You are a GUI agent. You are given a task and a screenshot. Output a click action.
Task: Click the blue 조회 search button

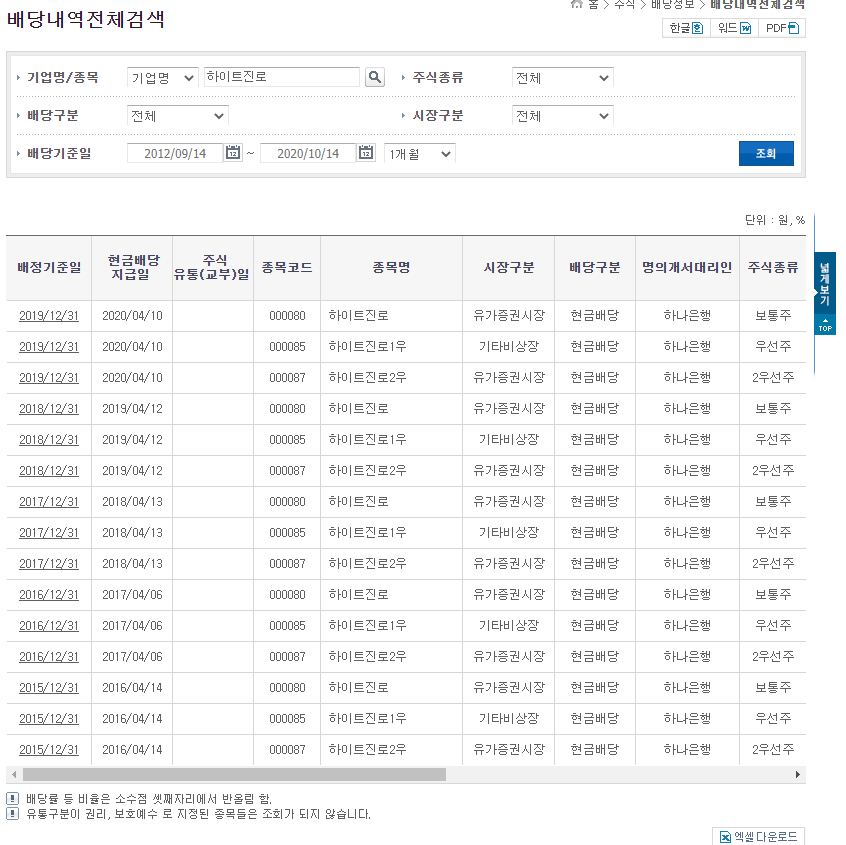point(766,153)
